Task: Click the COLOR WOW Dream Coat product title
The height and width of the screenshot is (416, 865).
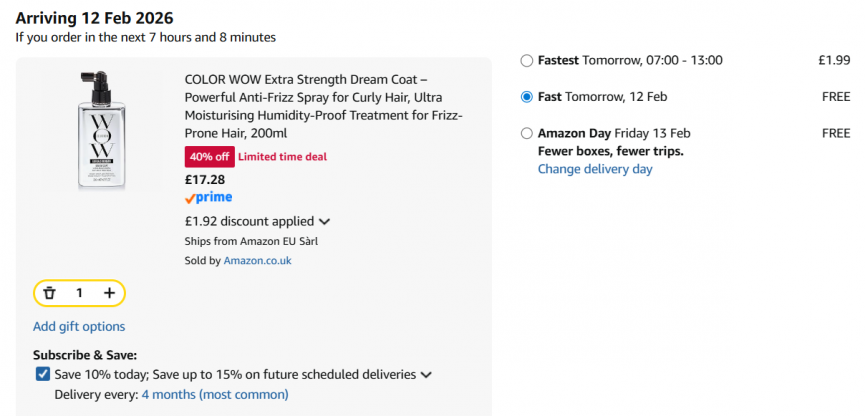Action: 323,105
